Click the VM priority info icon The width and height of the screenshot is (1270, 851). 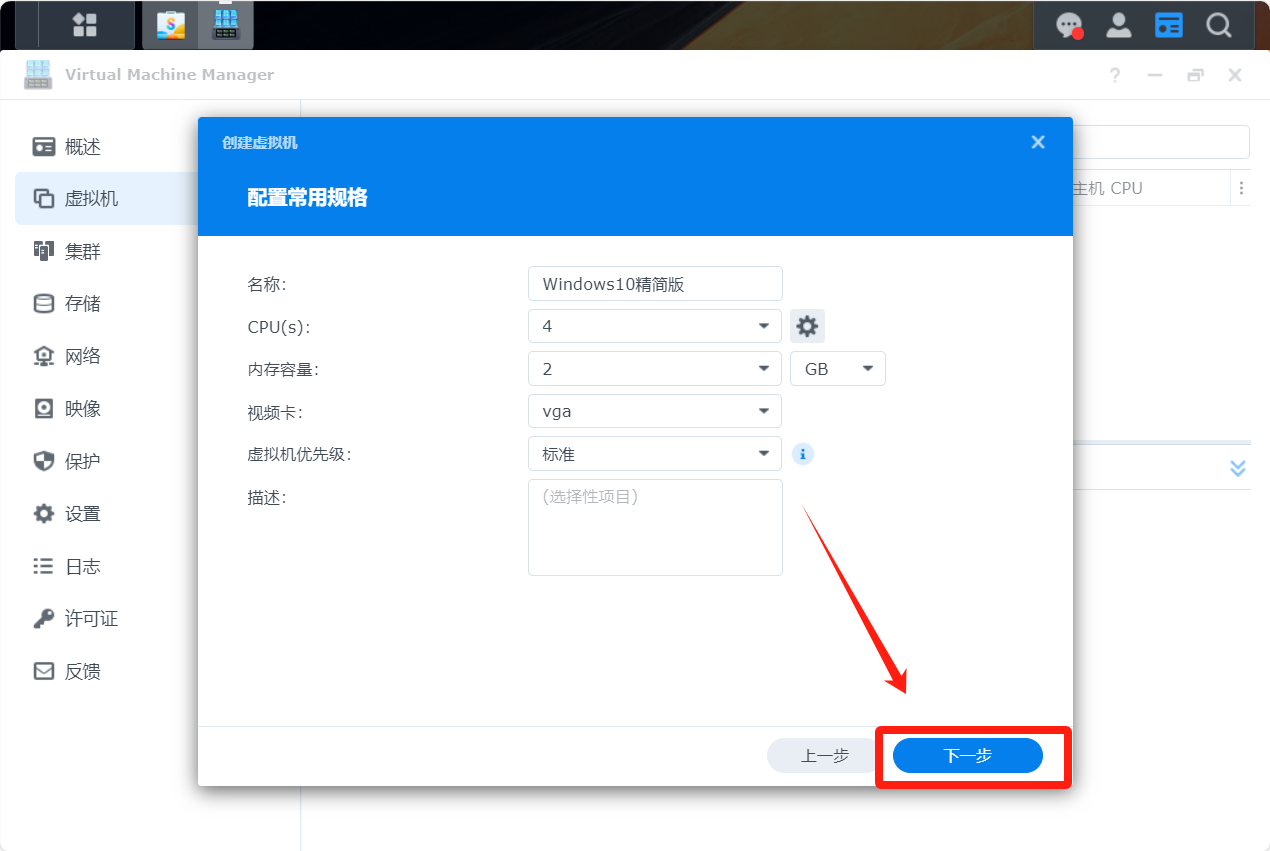(x=802, y=454)
